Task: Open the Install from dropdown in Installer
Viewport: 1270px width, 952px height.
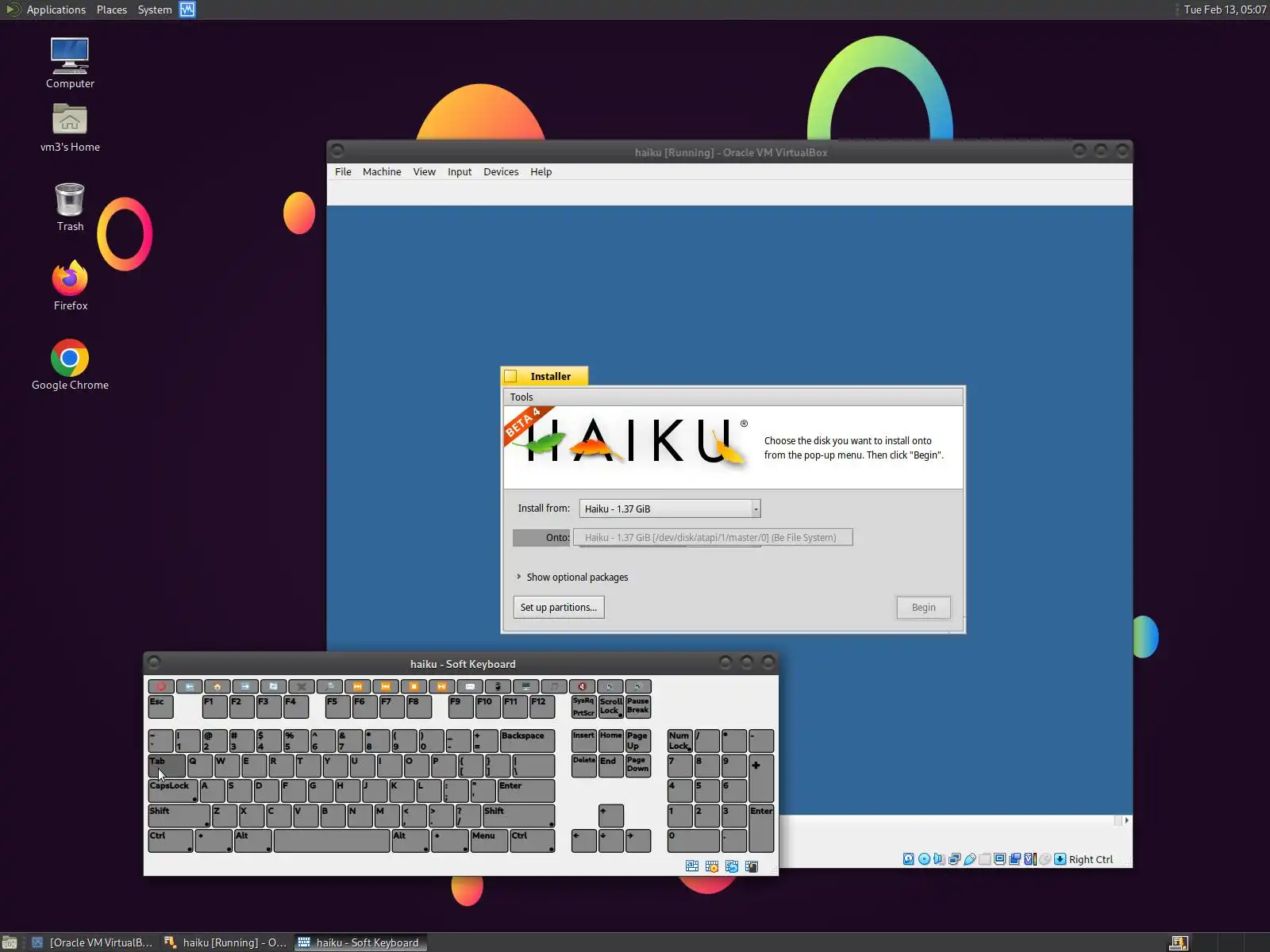Action: point(670,509)
